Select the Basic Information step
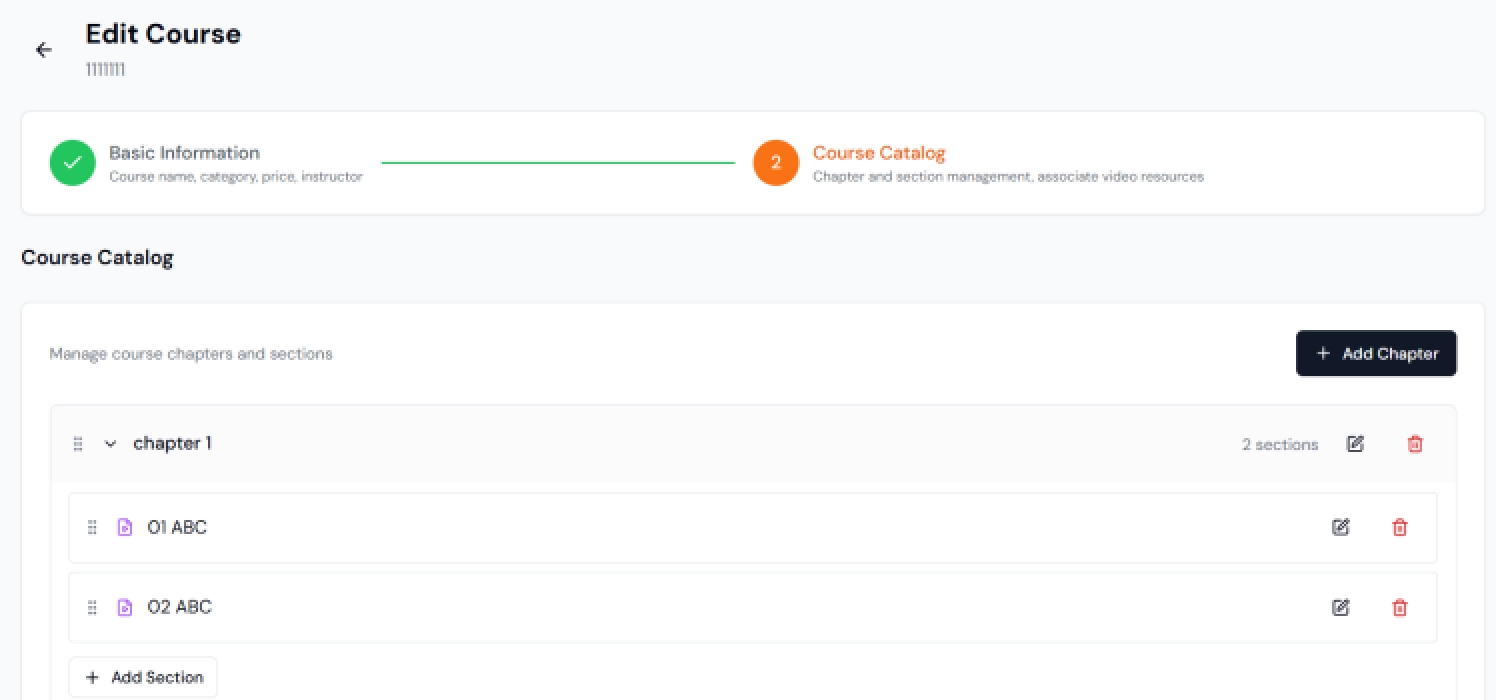 coord(184,153)
